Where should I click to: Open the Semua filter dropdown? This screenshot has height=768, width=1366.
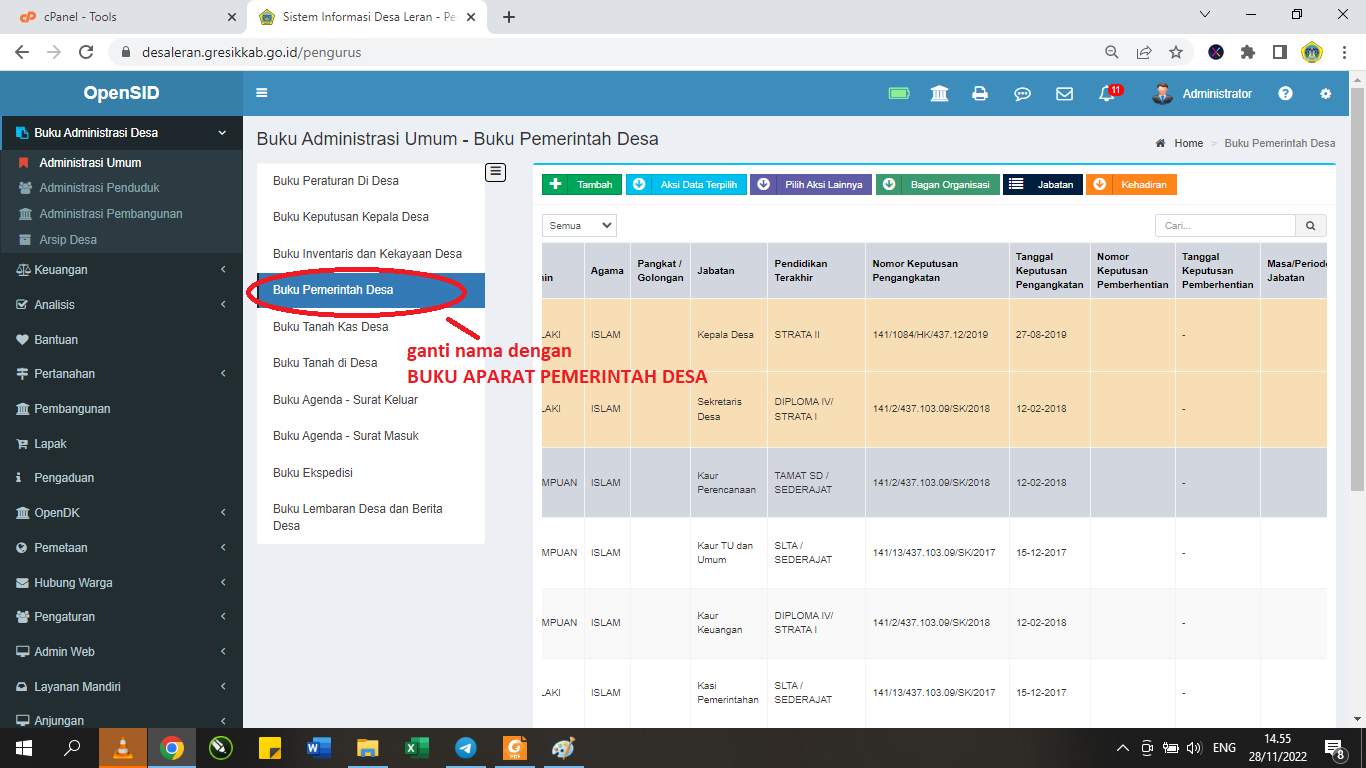click(578, 225)
